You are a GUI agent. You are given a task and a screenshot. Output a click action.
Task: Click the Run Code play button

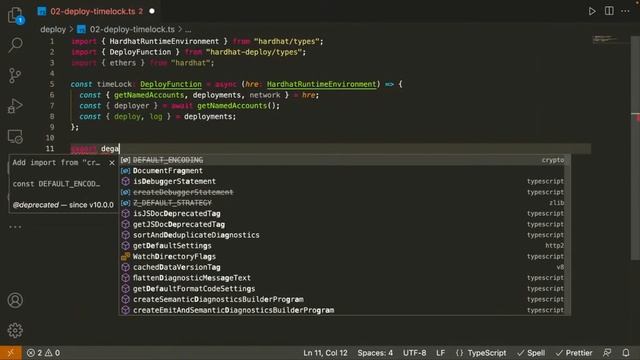(592, 11)
